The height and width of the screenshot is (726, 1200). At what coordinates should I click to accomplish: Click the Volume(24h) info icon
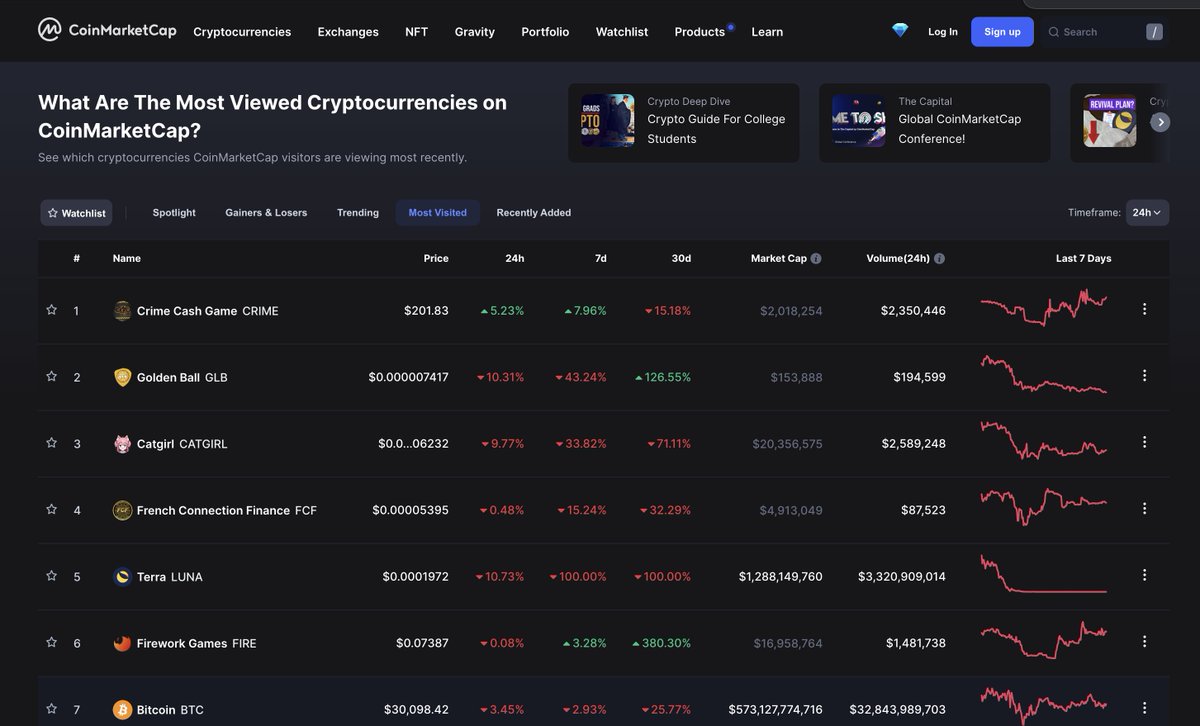click(939, 258)
